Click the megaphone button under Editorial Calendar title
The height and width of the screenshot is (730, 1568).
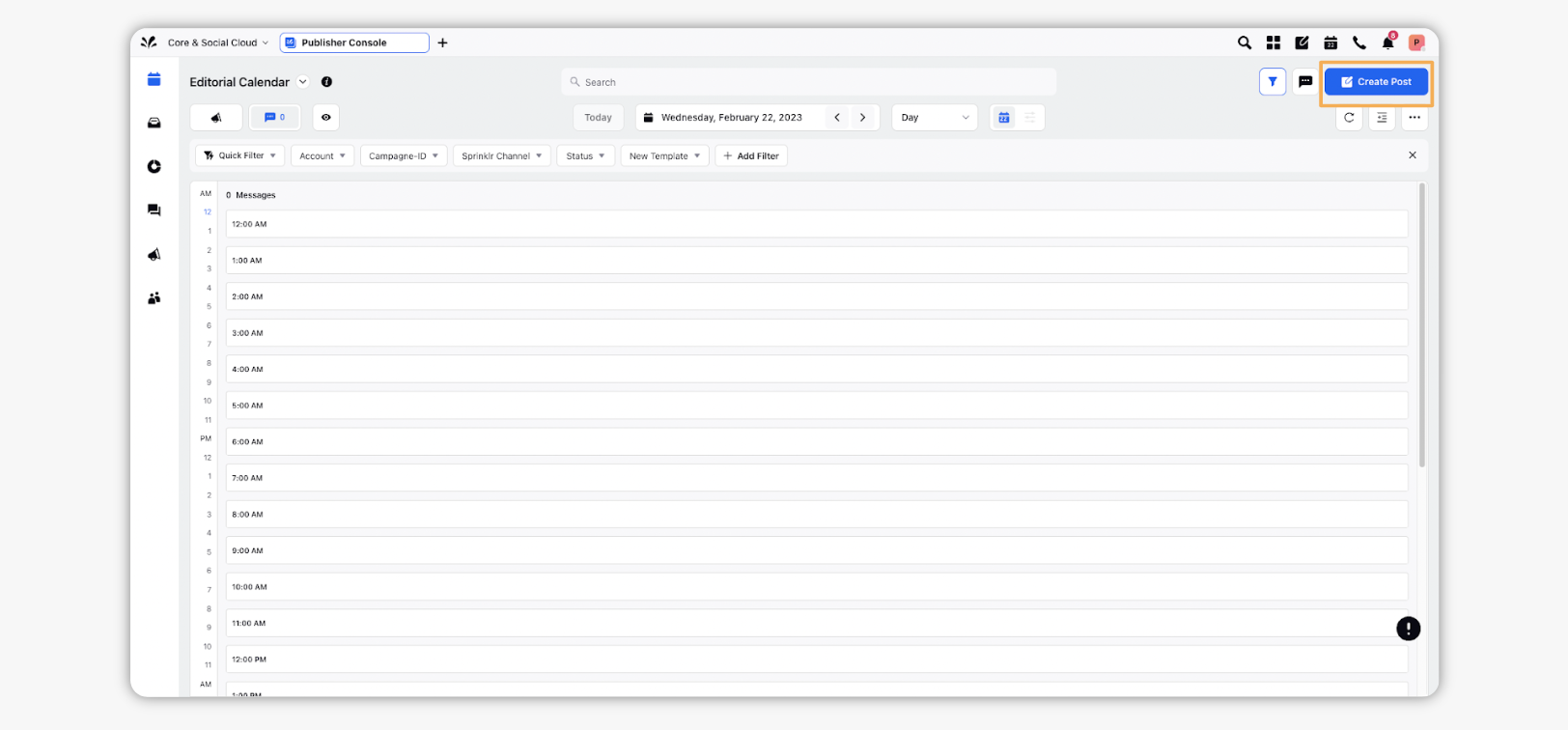click(216, 118)
